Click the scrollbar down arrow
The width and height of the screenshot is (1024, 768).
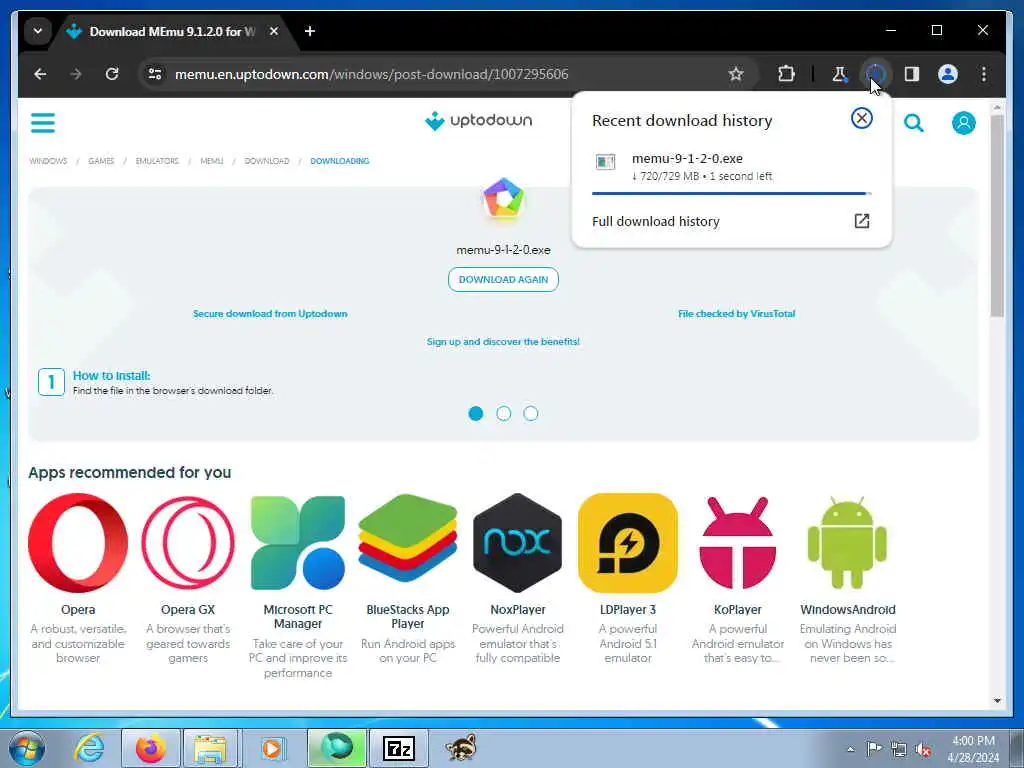click(x=997, y=701)
